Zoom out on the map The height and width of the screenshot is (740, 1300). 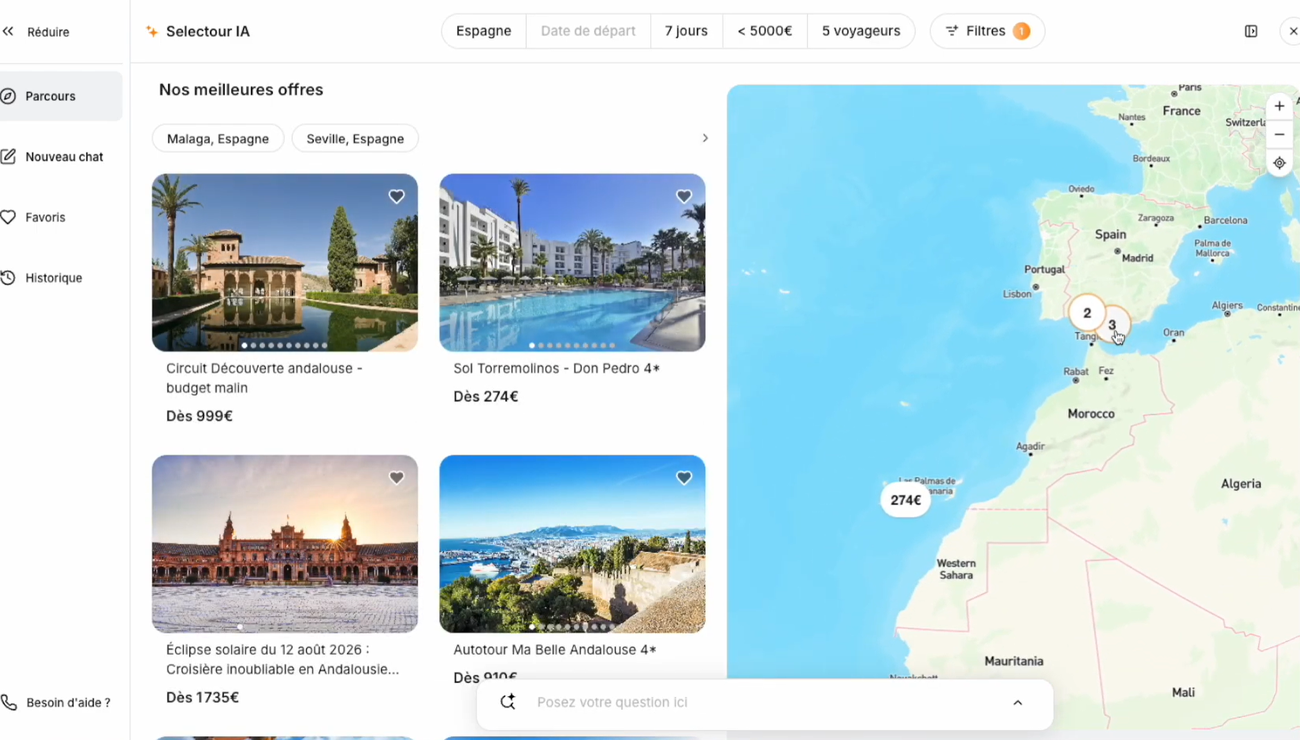[x=1279, y=134]
